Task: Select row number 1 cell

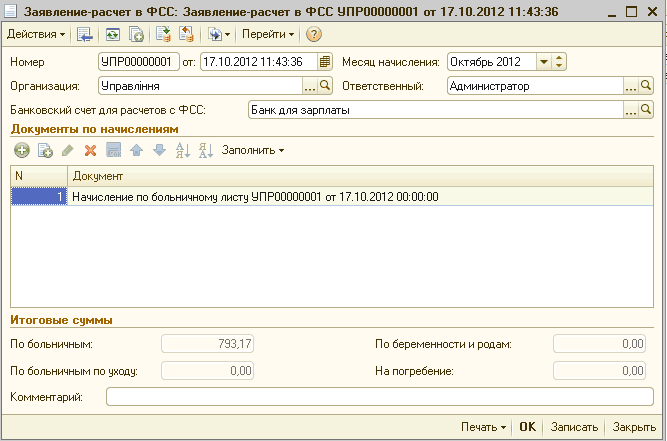Action: (39, 196)
